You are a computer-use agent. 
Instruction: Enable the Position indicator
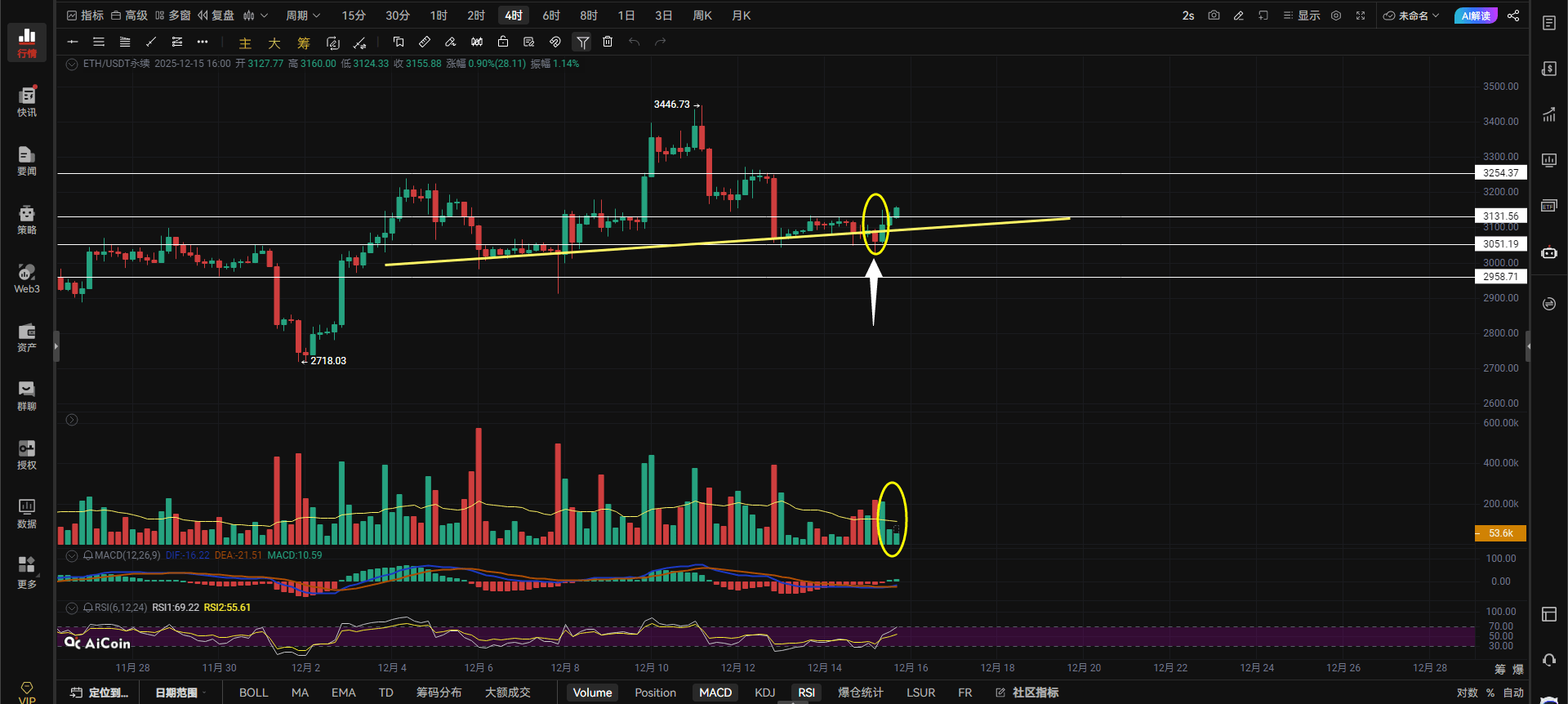(656, 693)
